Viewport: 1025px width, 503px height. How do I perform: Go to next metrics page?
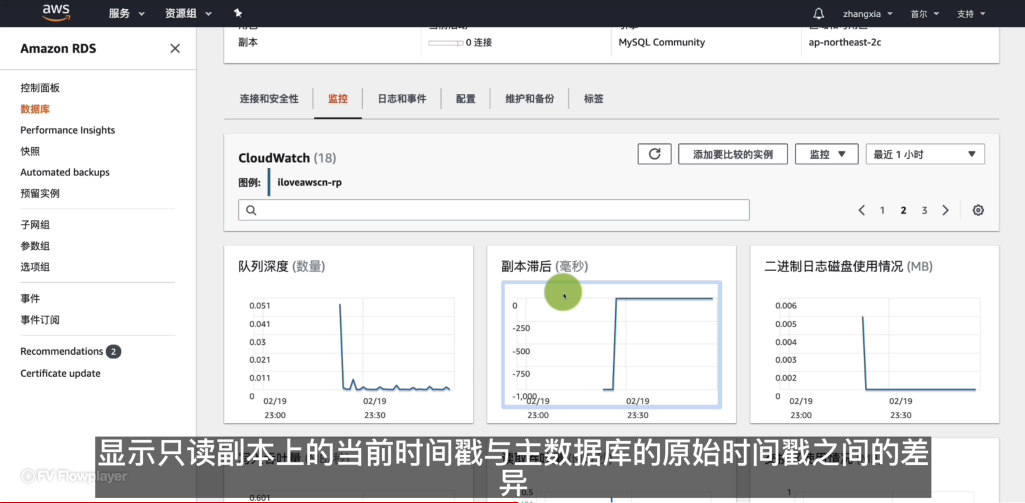coord(945,210)
